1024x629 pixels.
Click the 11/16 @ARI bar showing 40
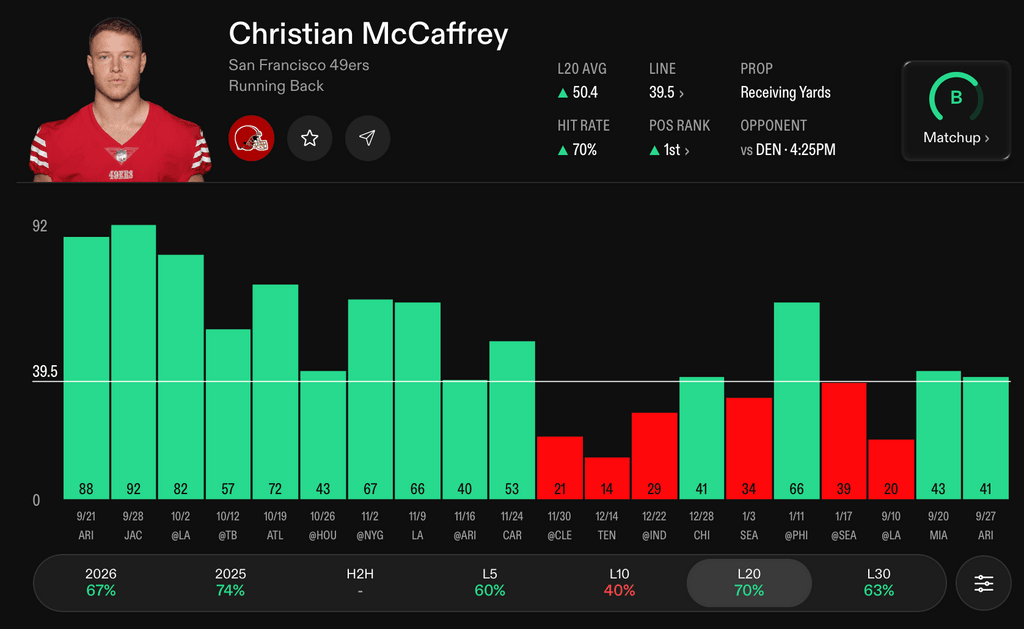[x=465, y=440]
